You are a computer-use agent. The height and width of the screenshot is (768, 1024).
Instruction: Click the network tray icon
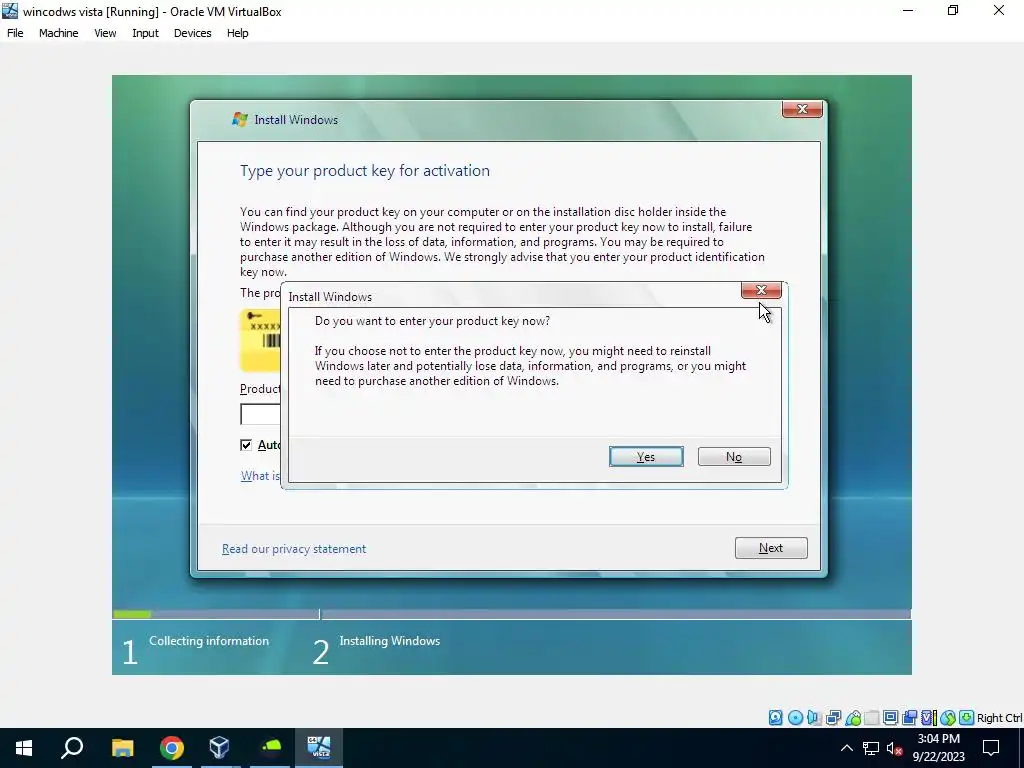point(871,748)
